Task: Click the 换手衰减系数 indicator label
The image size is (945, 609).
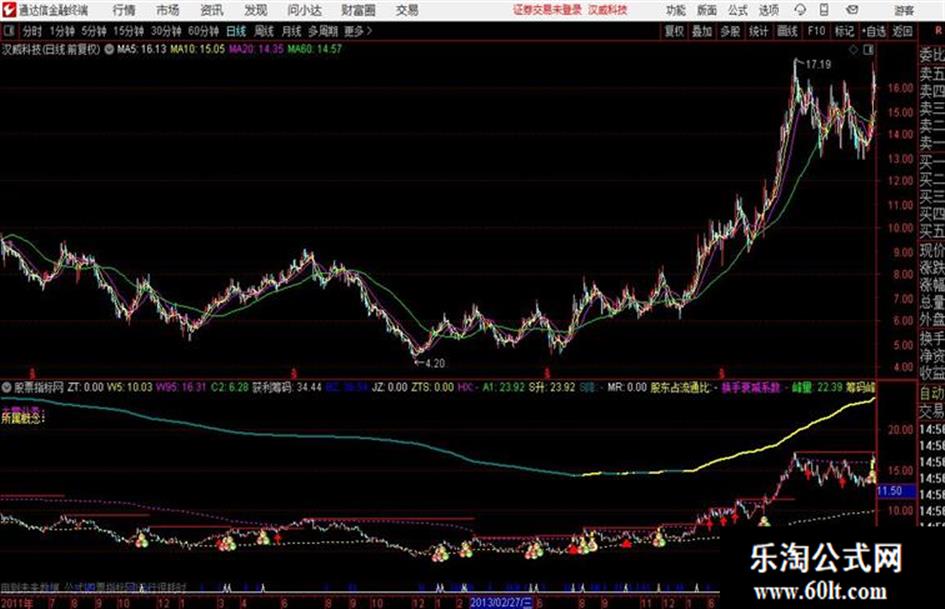Action: pyautogui.click(x=750, y=387)
